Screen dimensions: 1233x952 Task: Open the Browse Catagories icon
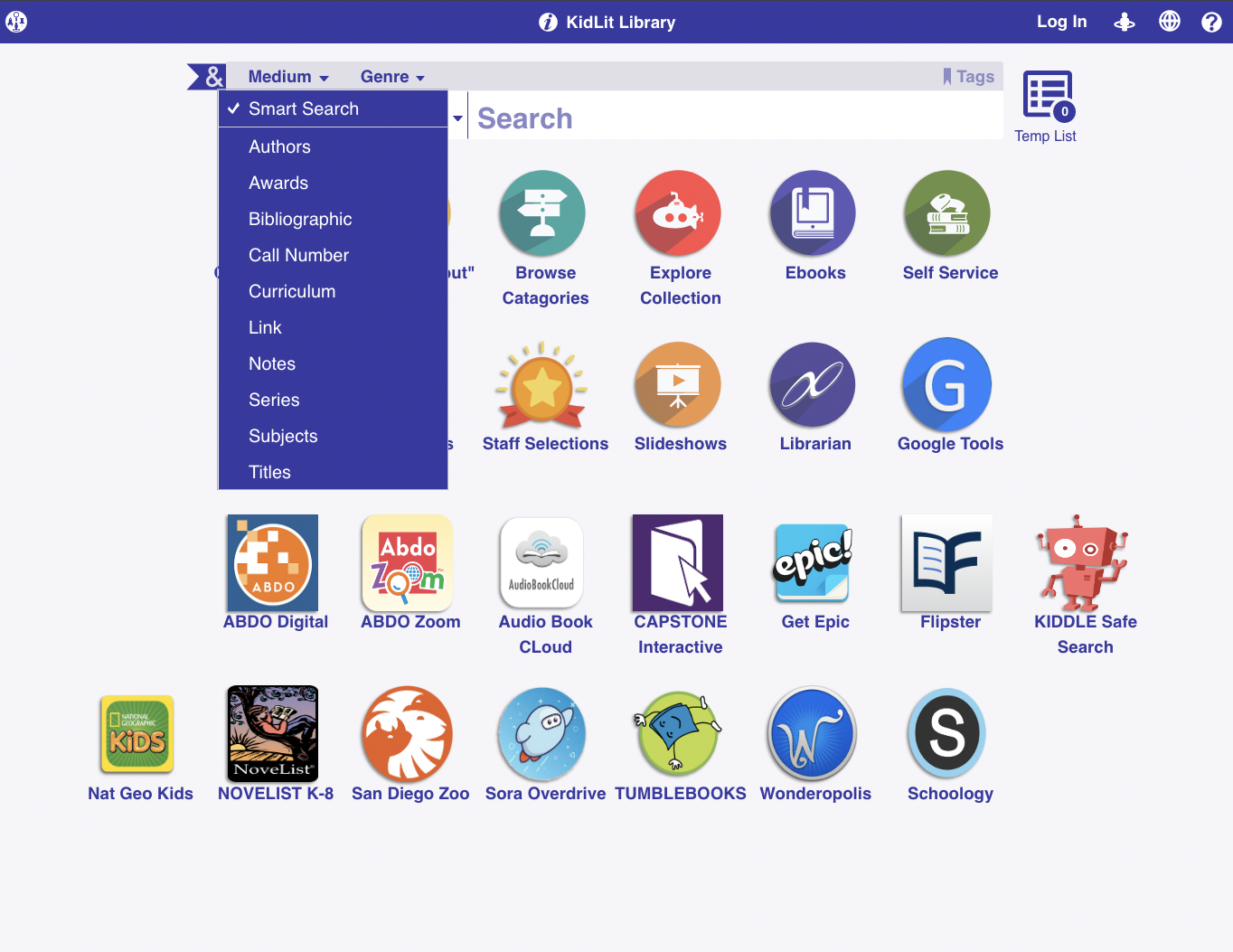click(542, 213)
